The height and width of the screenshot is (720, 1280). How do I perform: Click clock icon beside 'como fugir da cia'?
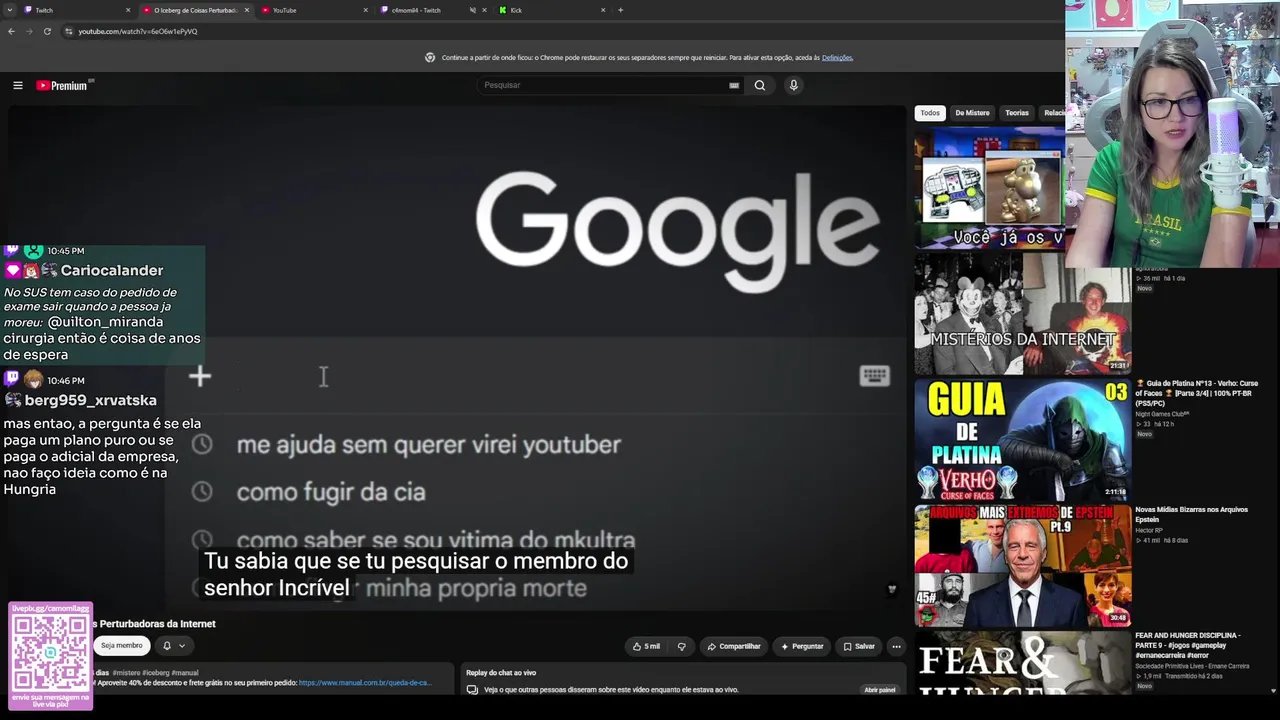(x=202, y=491)
